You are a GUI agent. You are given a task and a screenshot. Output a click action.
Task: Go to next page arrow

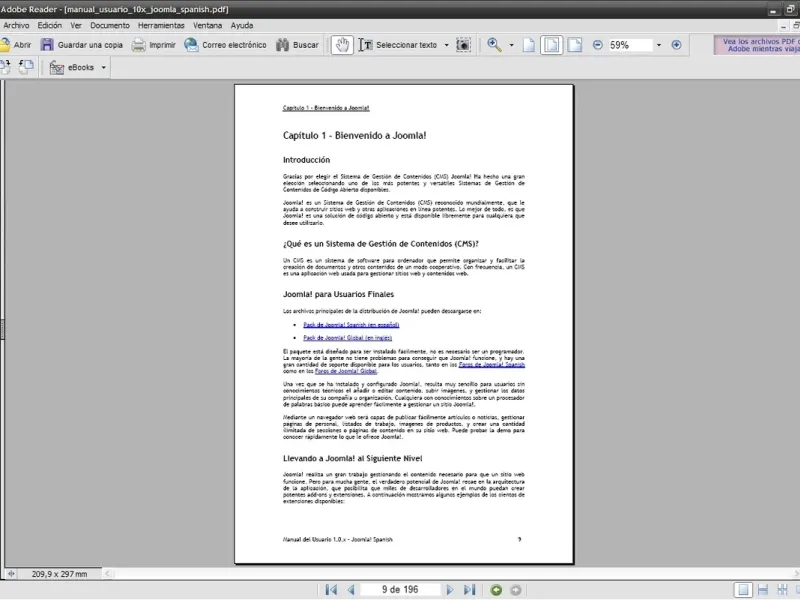(449, 590)
